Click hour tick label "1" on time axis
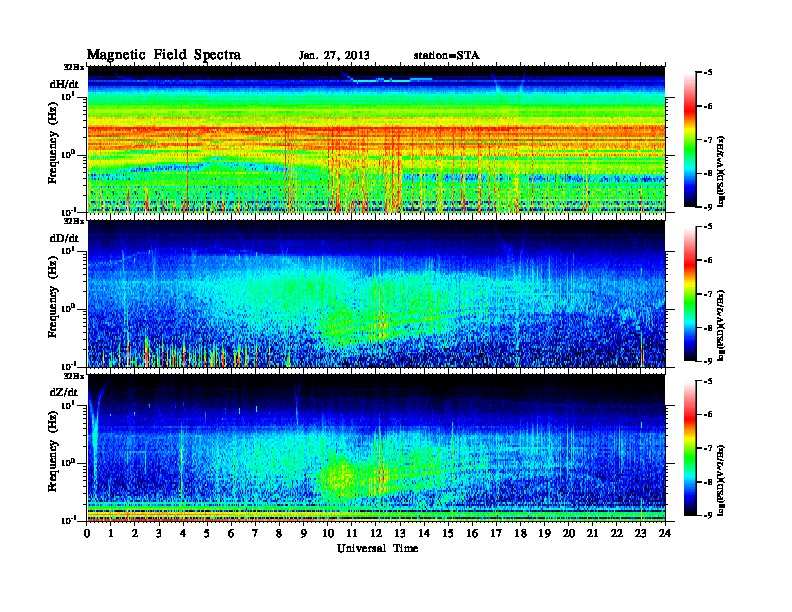 tap(111, 533)
